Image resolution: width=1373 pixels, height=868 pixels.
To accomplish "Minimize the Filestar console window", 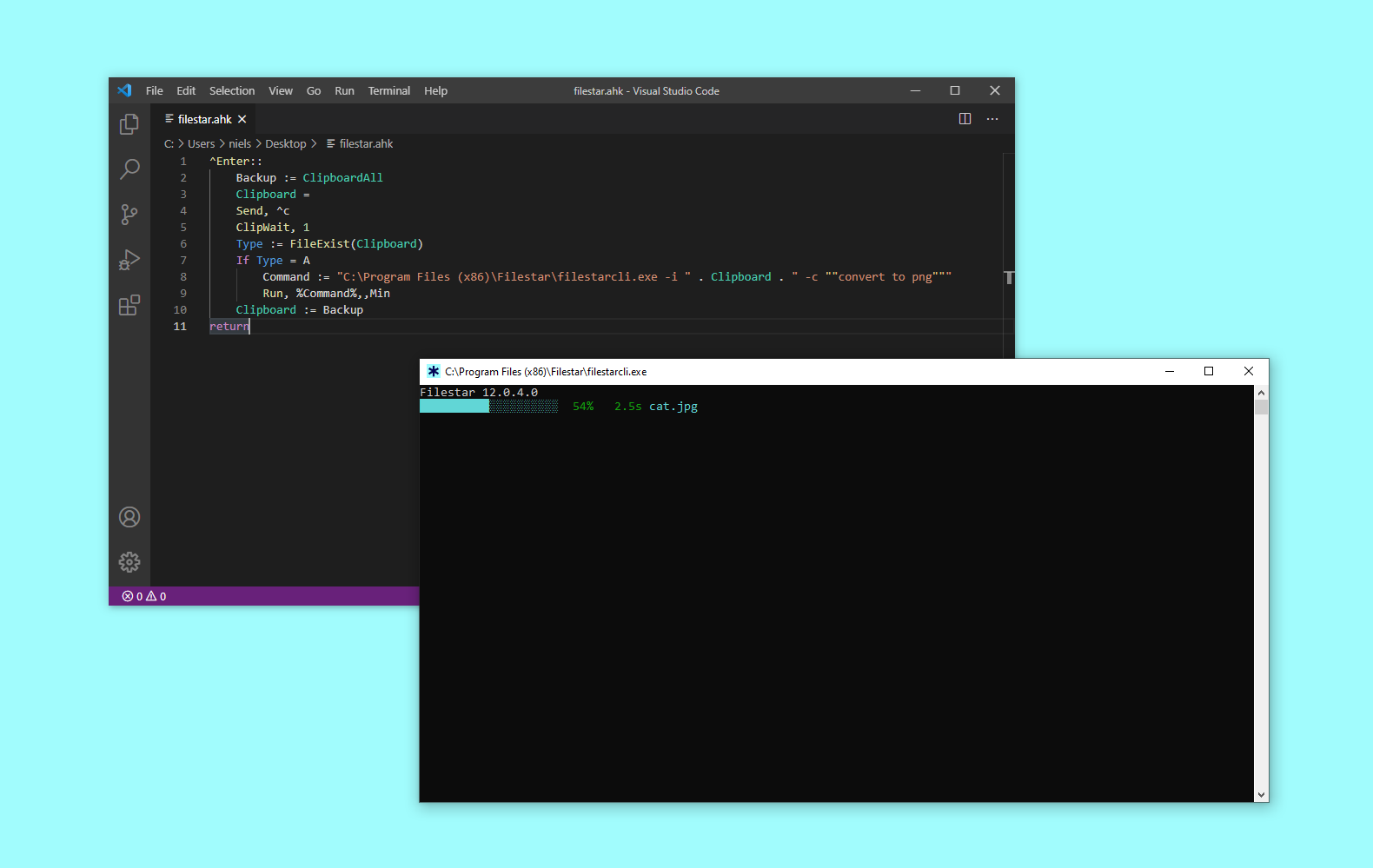I will [x=1170, y=371].
